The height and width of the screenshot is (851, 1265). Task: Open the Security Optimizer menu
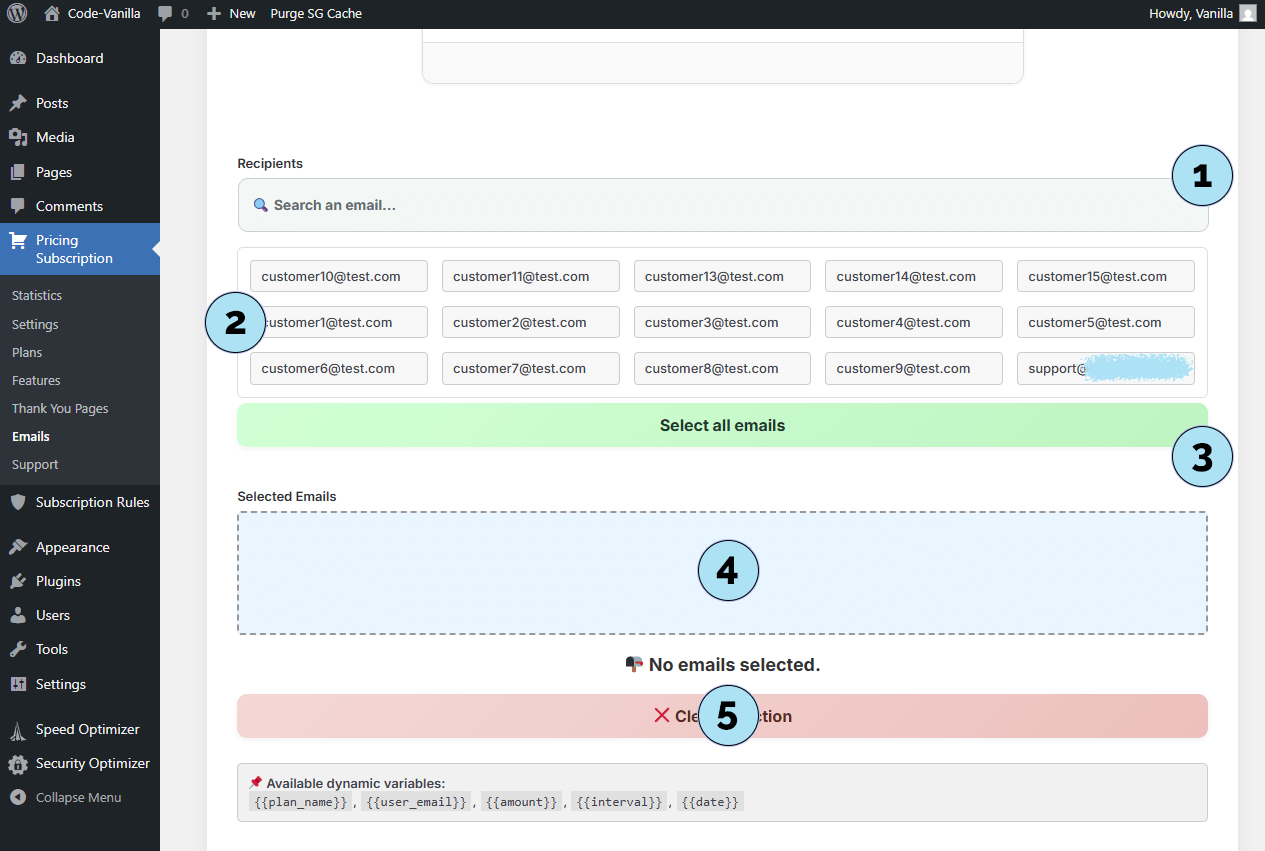click(x=92, y=763)
